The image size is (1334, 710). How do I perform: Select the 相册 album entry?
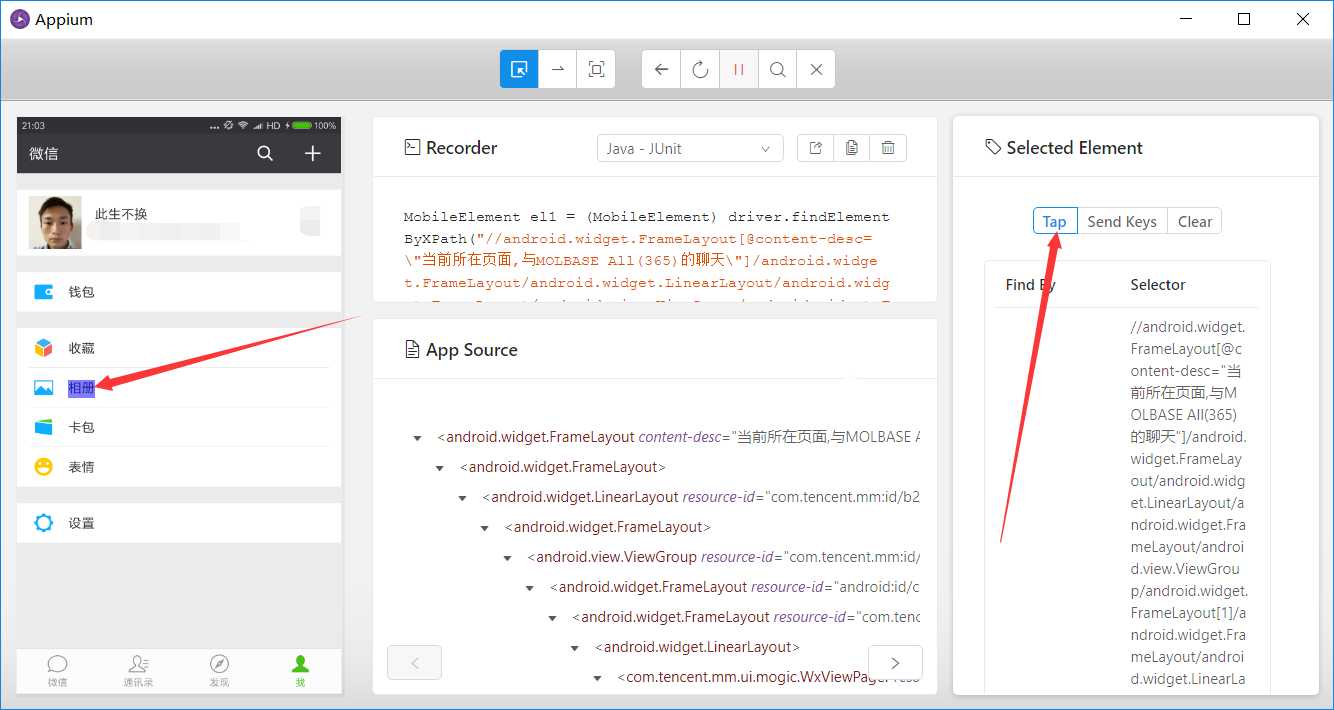point(179,388)
